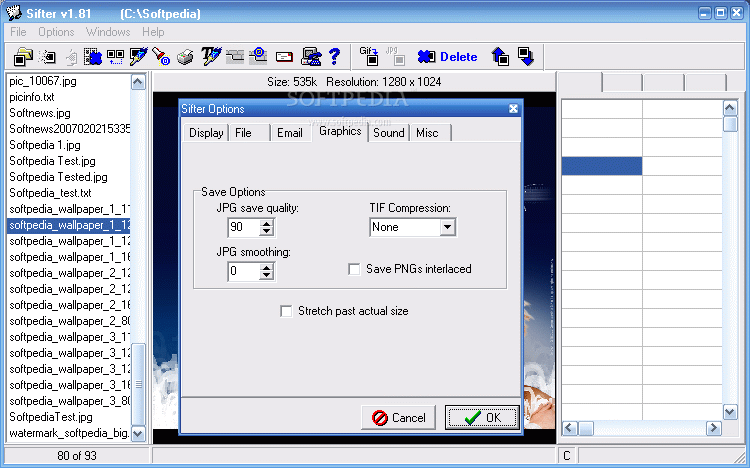Click the Gif convert toolbar icon
This screenshot has width=750, height=468.
click(369, 56)
